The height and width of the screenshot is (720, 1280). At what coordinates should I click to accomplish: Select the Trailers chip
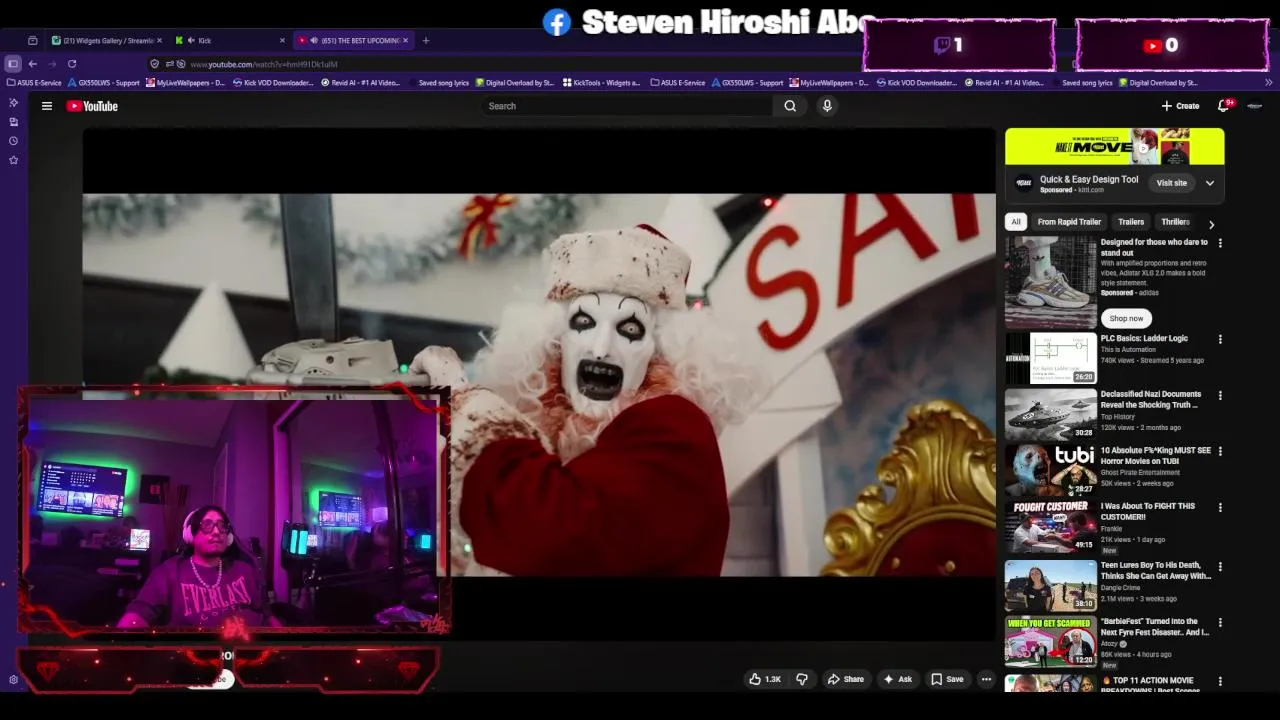coord(1131,222)
